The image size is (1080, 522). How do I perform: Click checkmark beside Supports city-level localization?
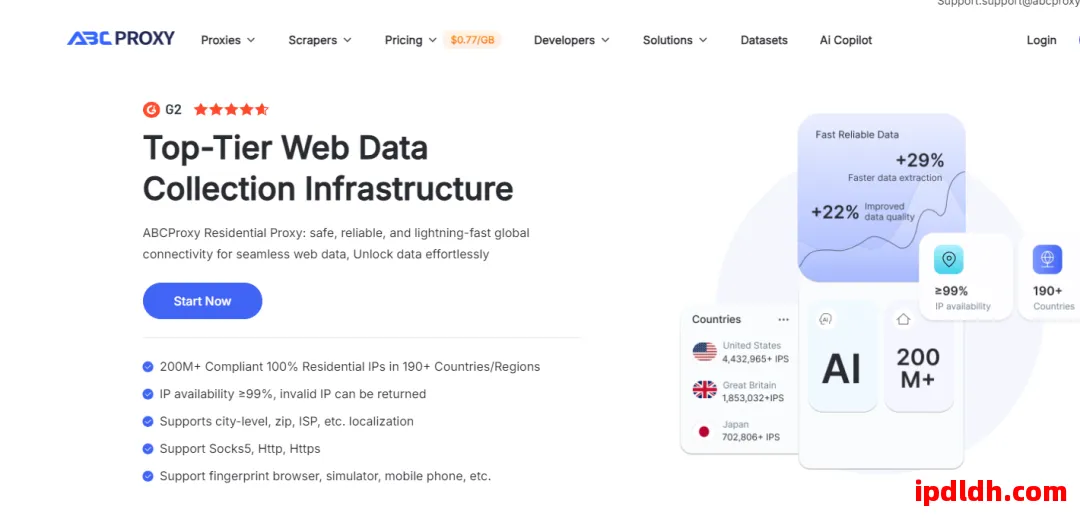pyautogui.click(x=147, y=421)
